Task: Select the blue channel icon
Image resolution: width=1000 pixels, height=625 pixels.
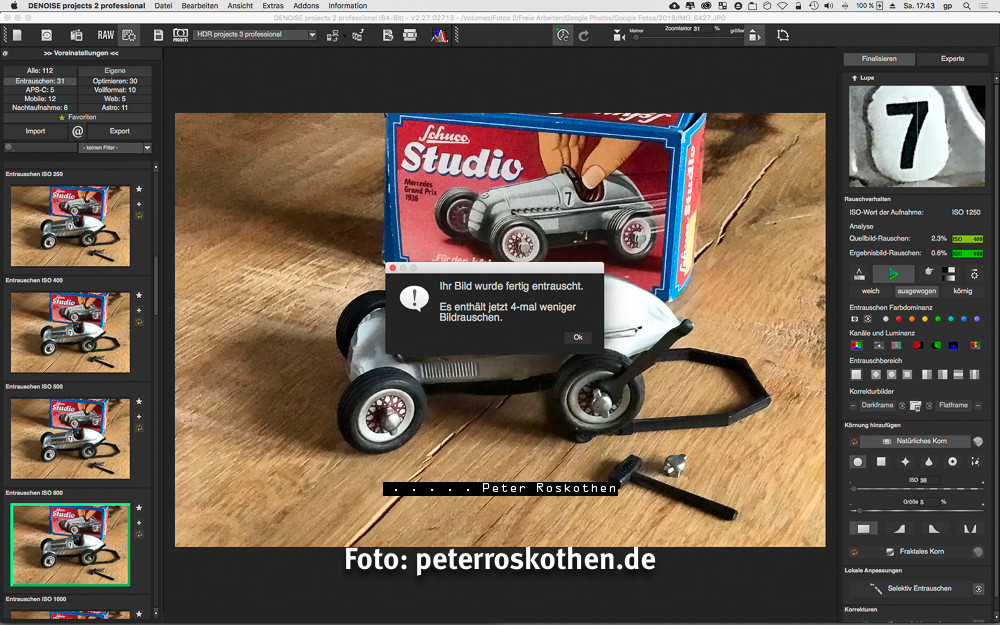Action: tap(953, 346)
